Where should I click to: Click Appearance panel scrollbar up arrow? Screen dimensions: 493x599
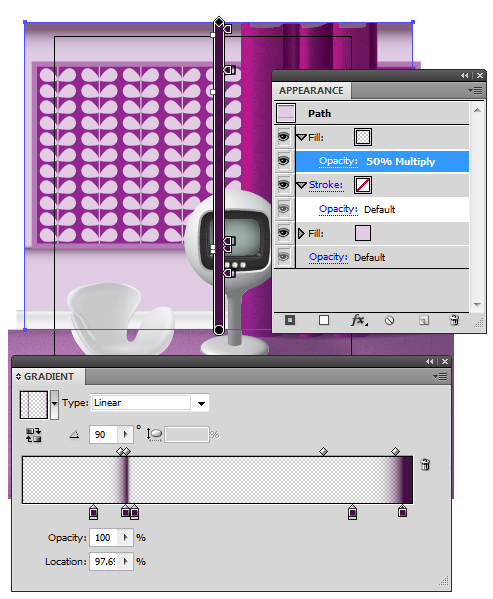point(477,110)
